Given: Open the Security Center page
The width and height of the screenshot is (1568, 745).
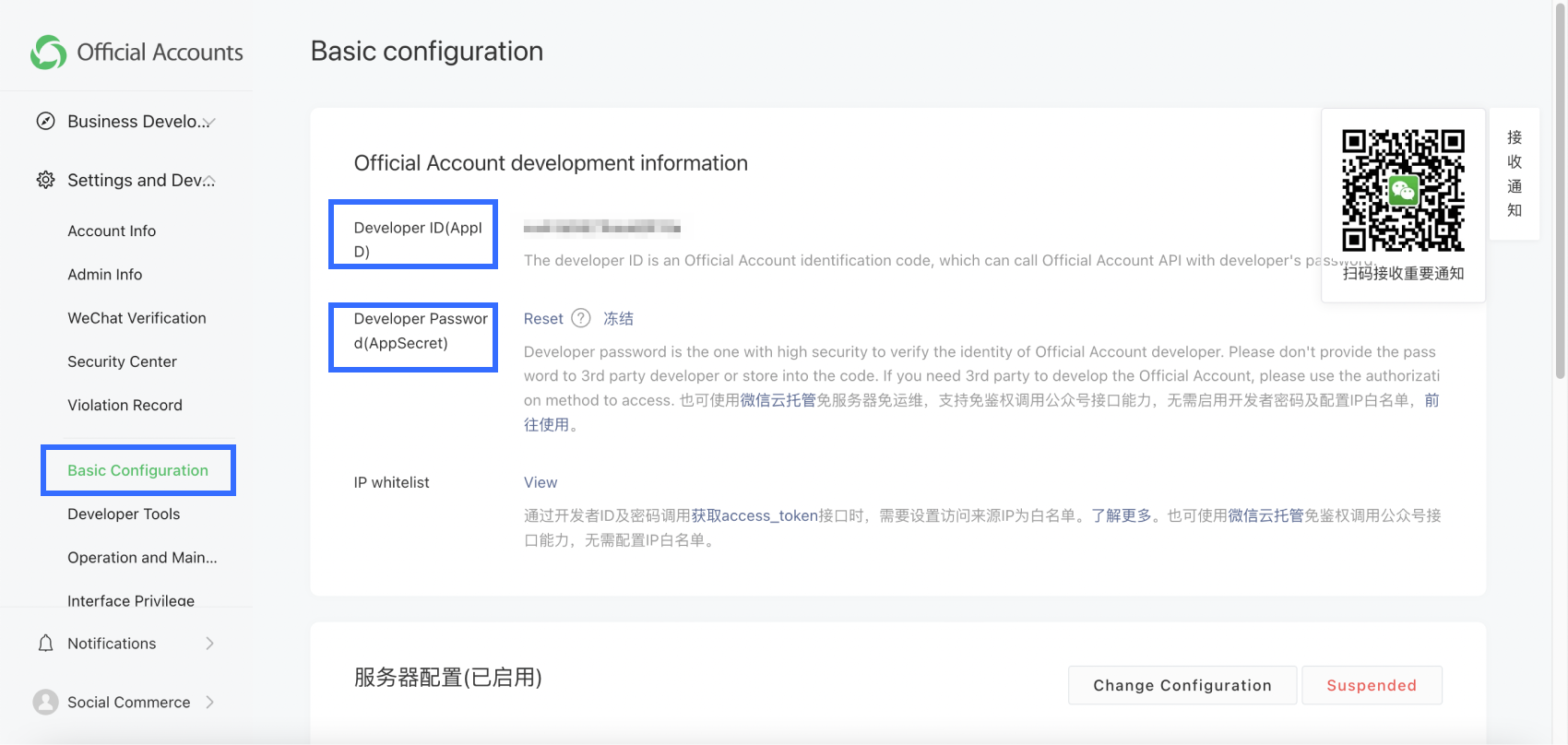Looking at the screenshot, I should click(122, 361).
